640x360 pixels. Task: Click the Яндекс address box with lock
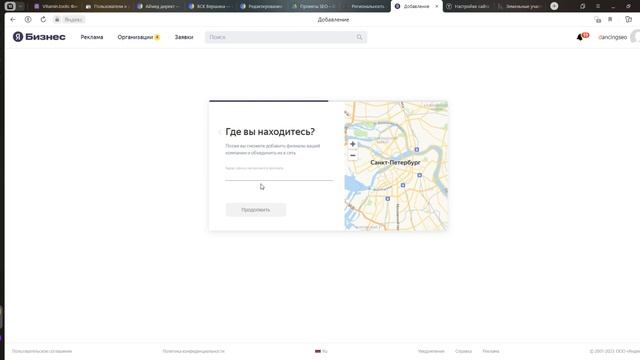tap(69, 20)
